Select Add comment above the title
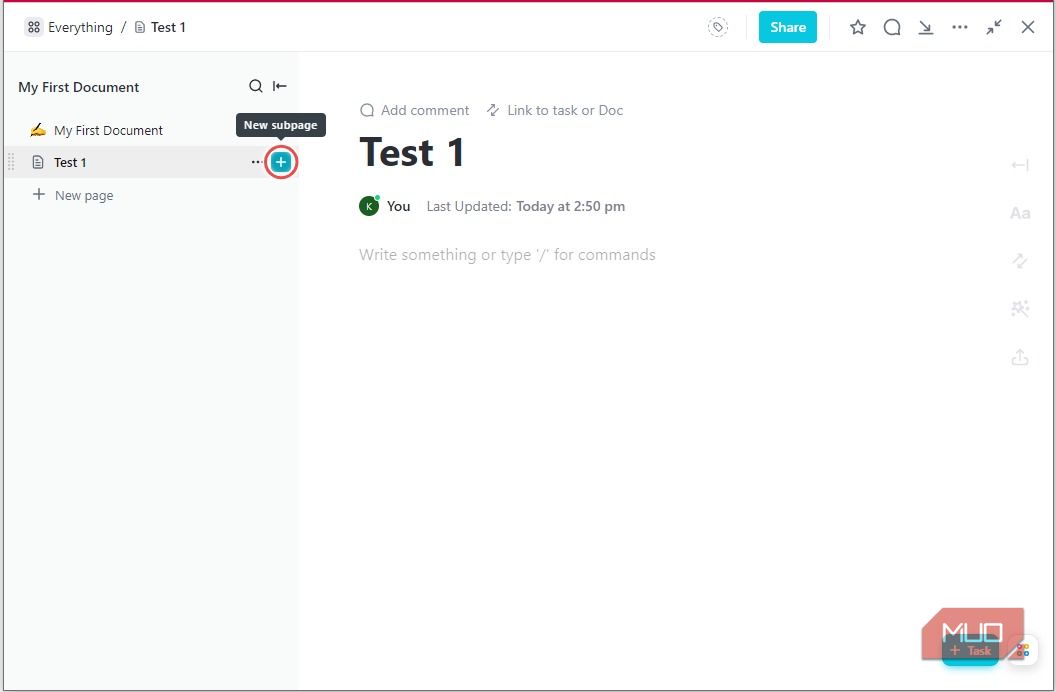Viewport: 1056px width, 692px height. [414, 110]
